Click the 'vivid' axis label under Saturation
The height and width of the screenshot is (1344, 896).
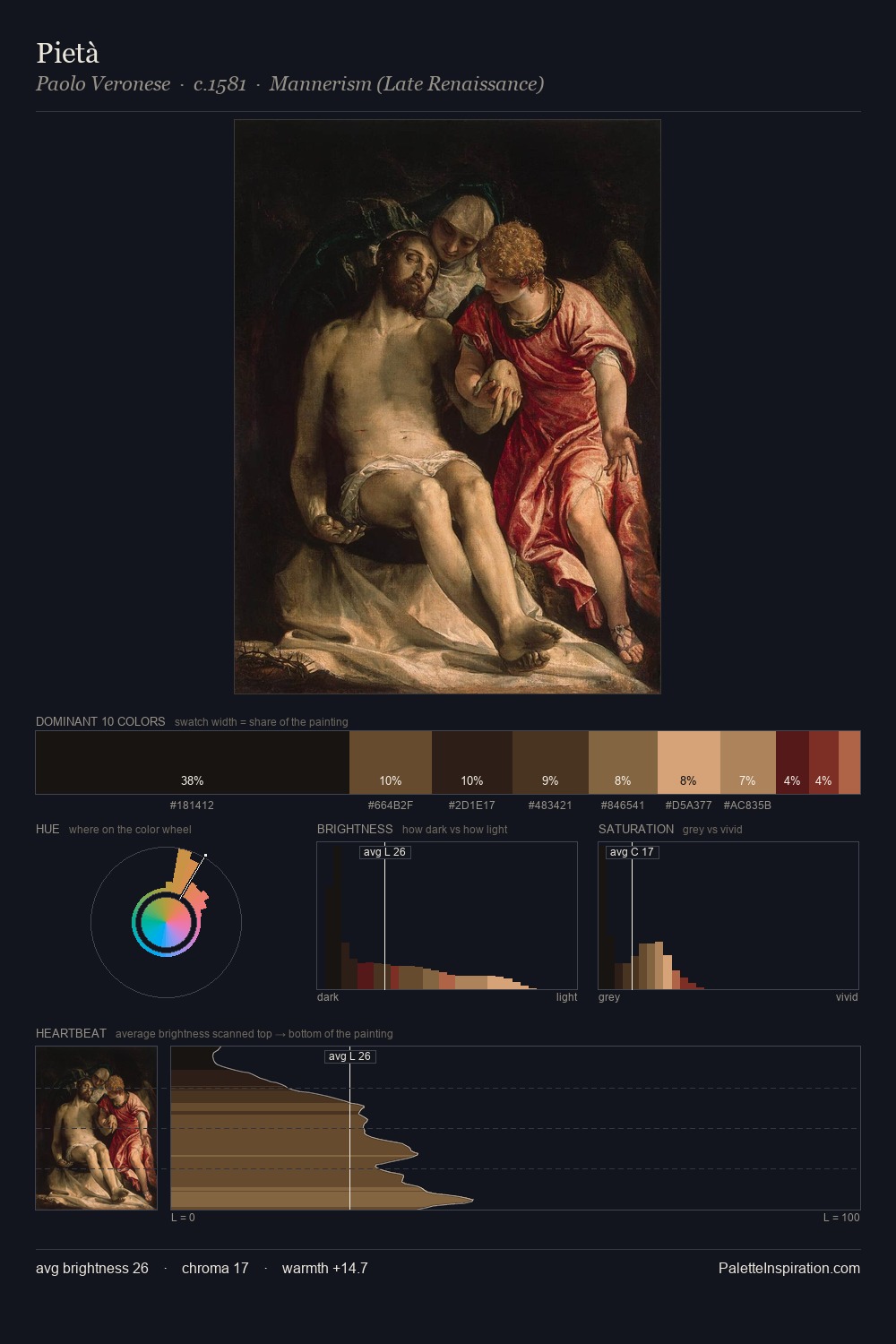[x=847, y=997]
